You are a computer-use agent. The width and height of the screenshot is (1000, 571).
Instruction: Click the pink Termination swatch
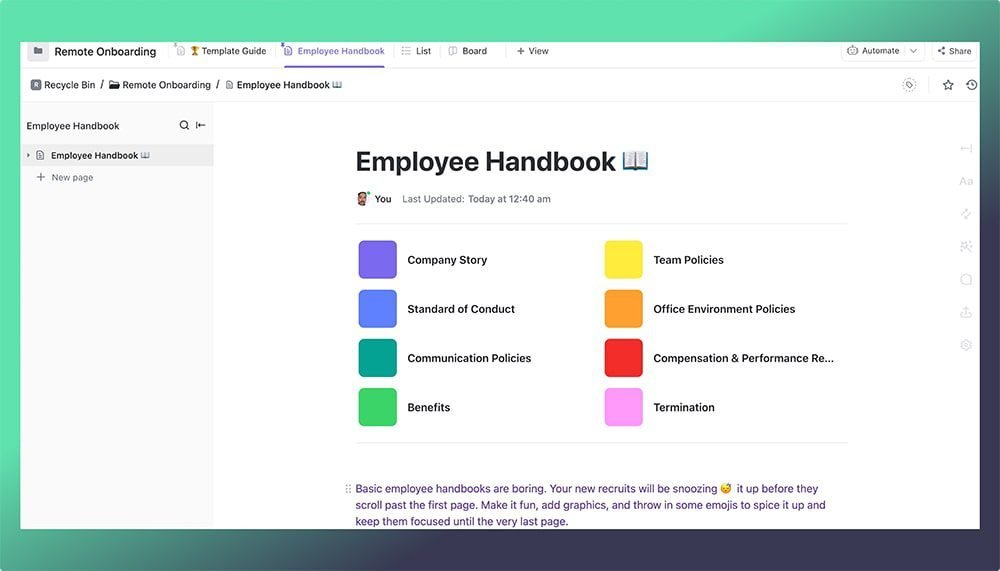(624, 407)
